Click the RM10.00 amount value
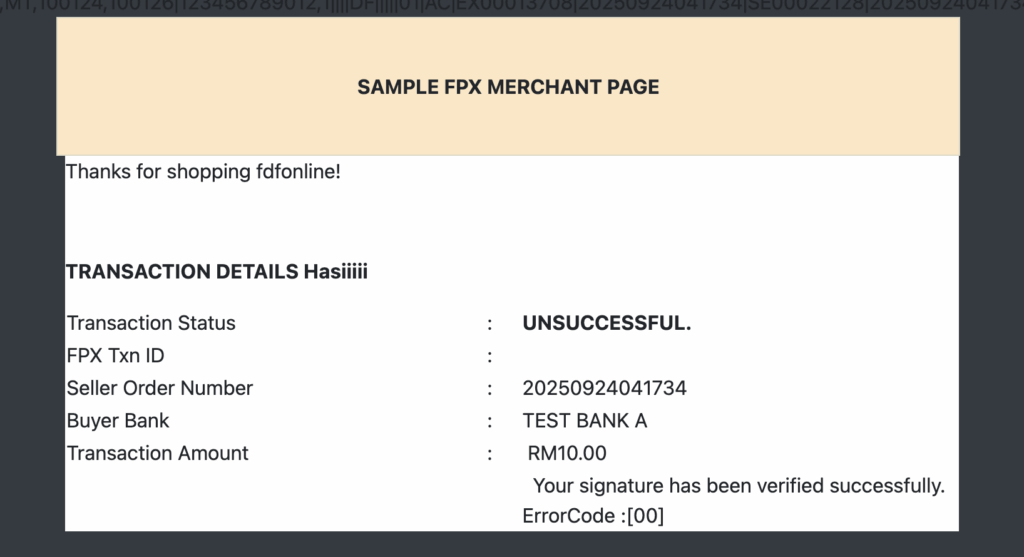Image resolution: width=1024 pixels, height=557 pixels. tap(567, 454)
